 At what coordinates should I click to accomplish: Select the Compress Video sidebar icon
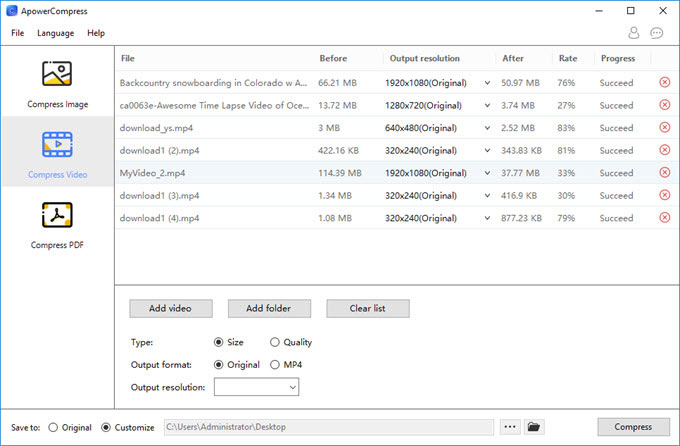57,144
